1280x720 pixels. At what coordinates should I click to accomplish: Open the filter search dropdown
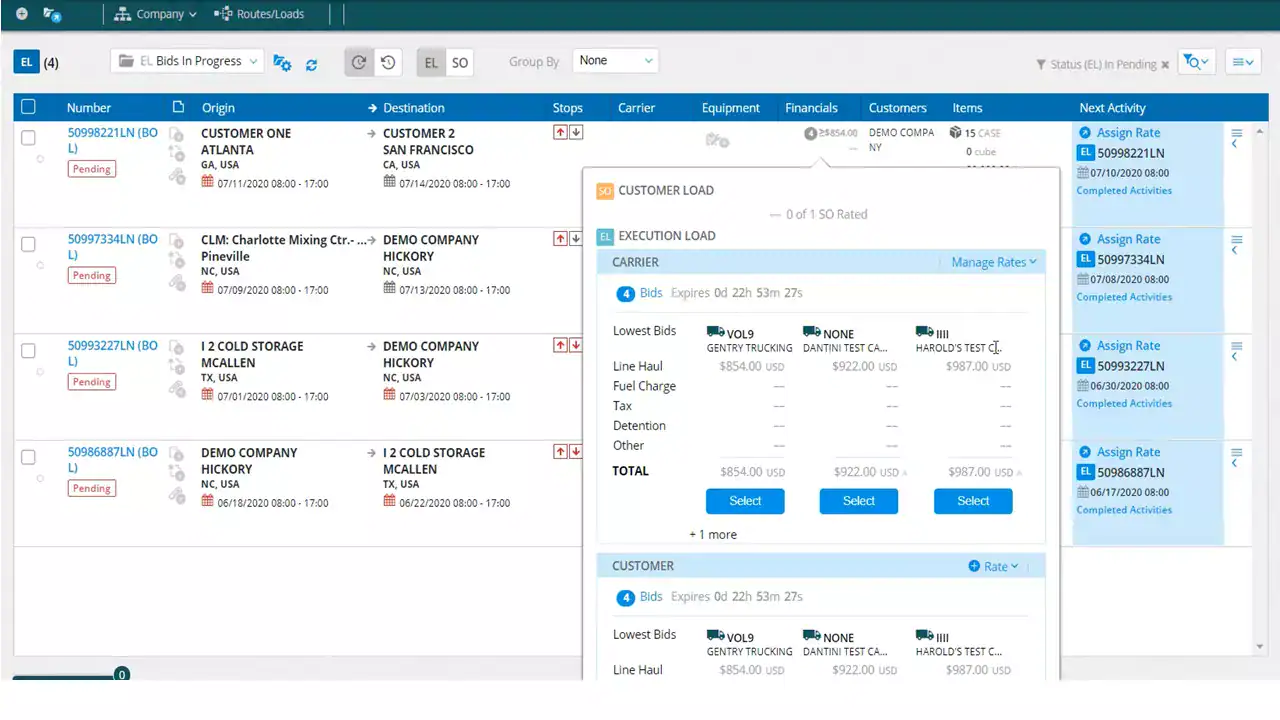pos(1196,62)
